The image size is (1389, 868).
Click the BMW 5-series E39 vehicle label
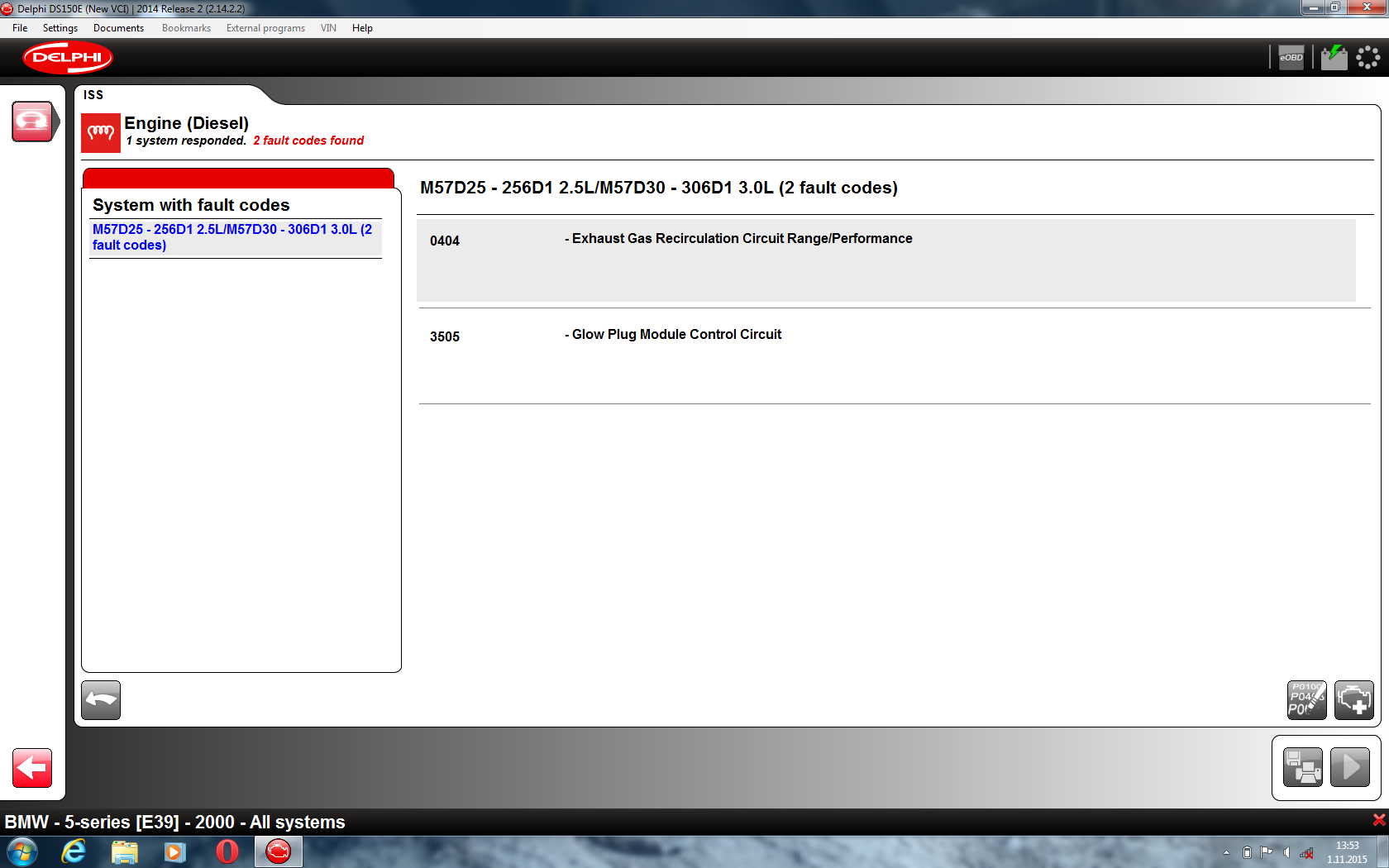coord(174,822)
